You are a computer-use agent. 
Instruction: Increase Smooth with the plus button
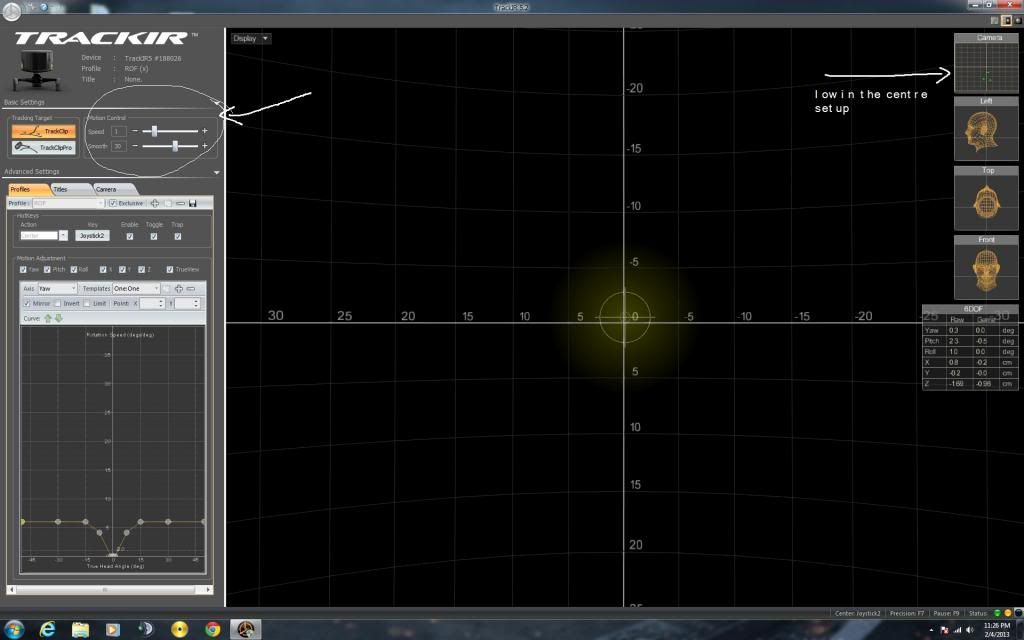click(204, 146)
